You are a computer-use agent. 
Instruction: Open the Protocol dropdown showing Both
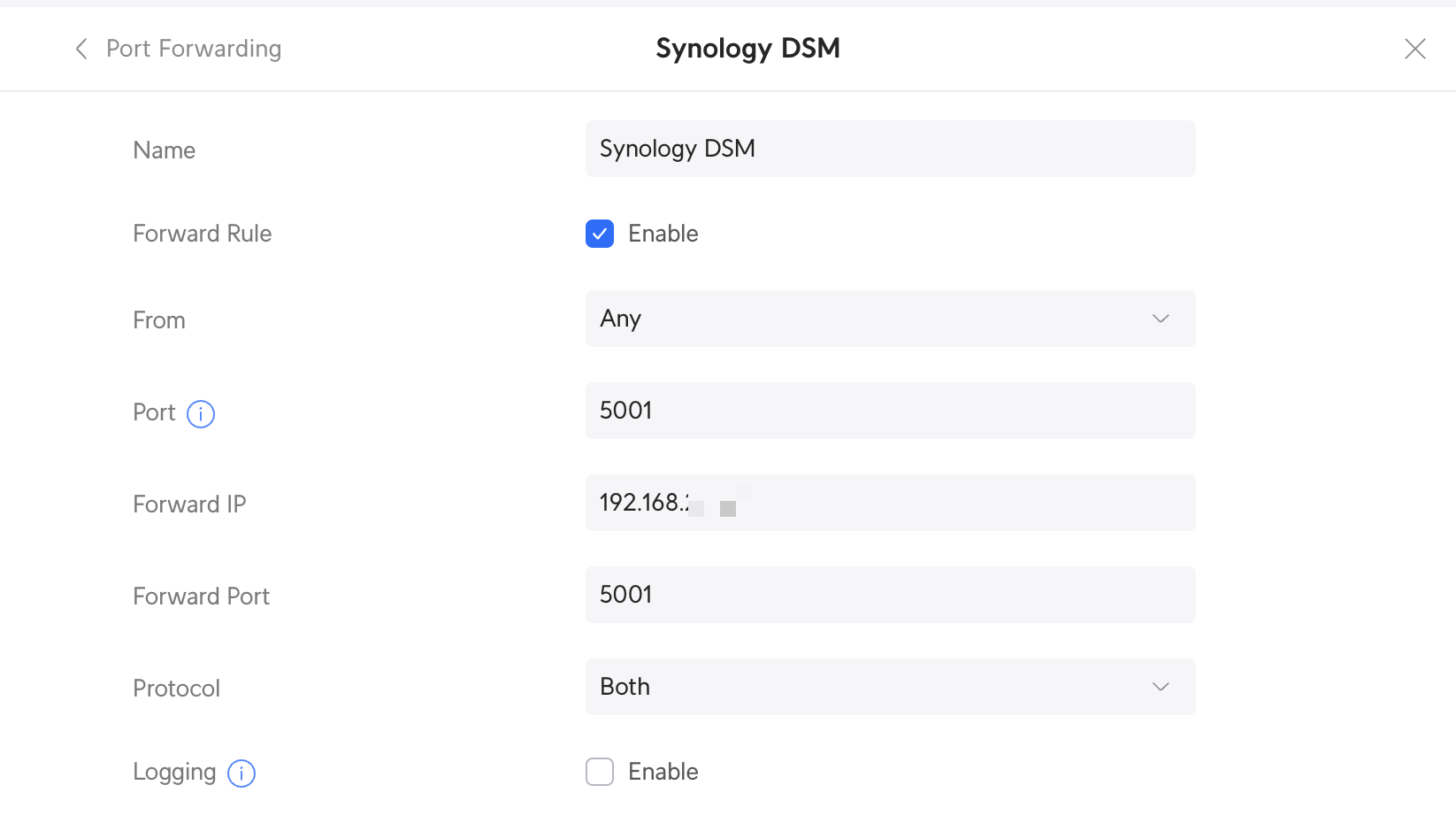coord(889,687)
